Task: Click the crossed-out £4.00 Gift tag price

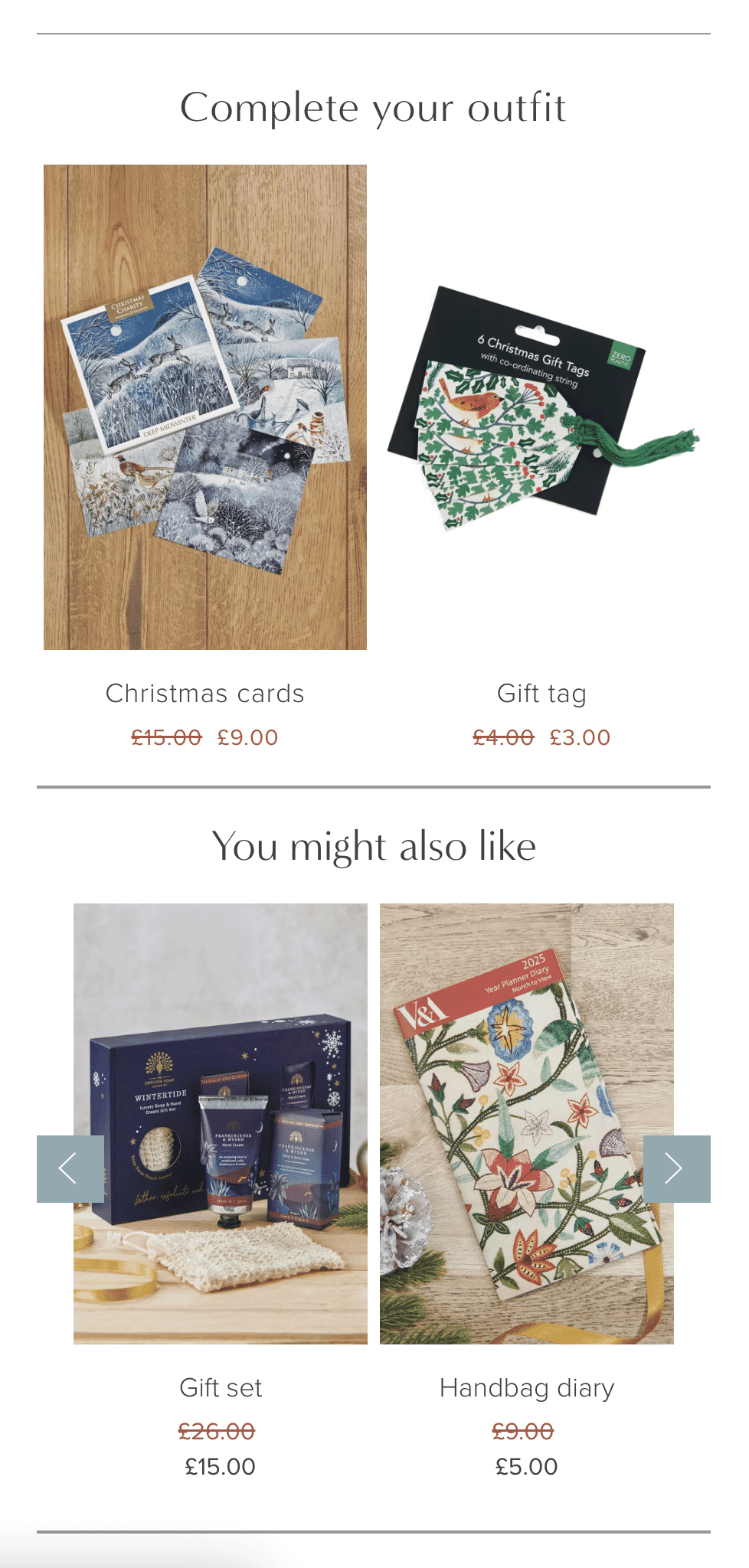Action: [503, 737]
